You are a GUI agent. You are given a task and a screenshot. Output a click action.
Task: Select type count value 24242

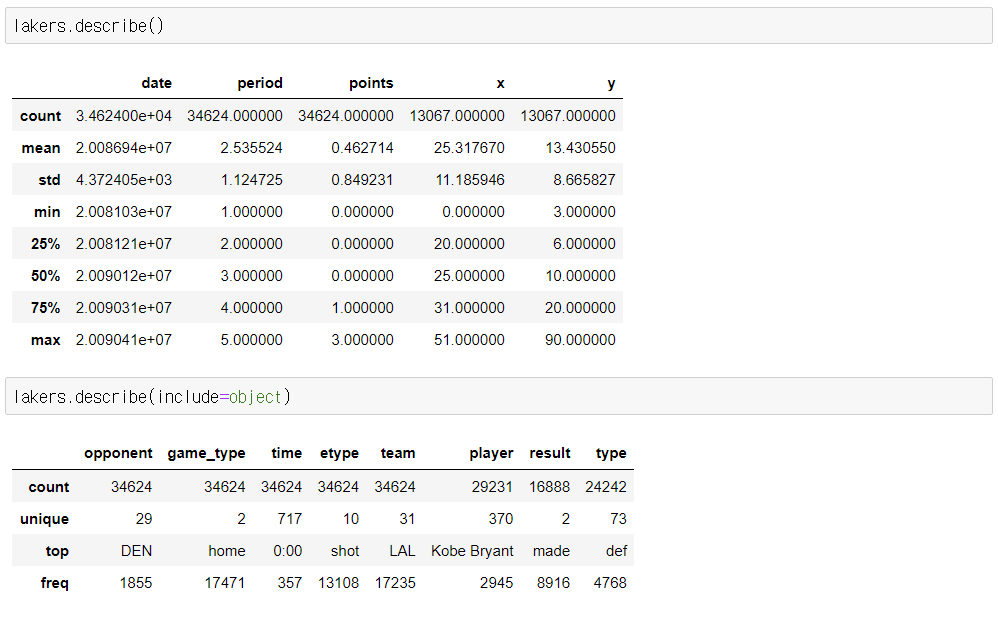point(606,486)
